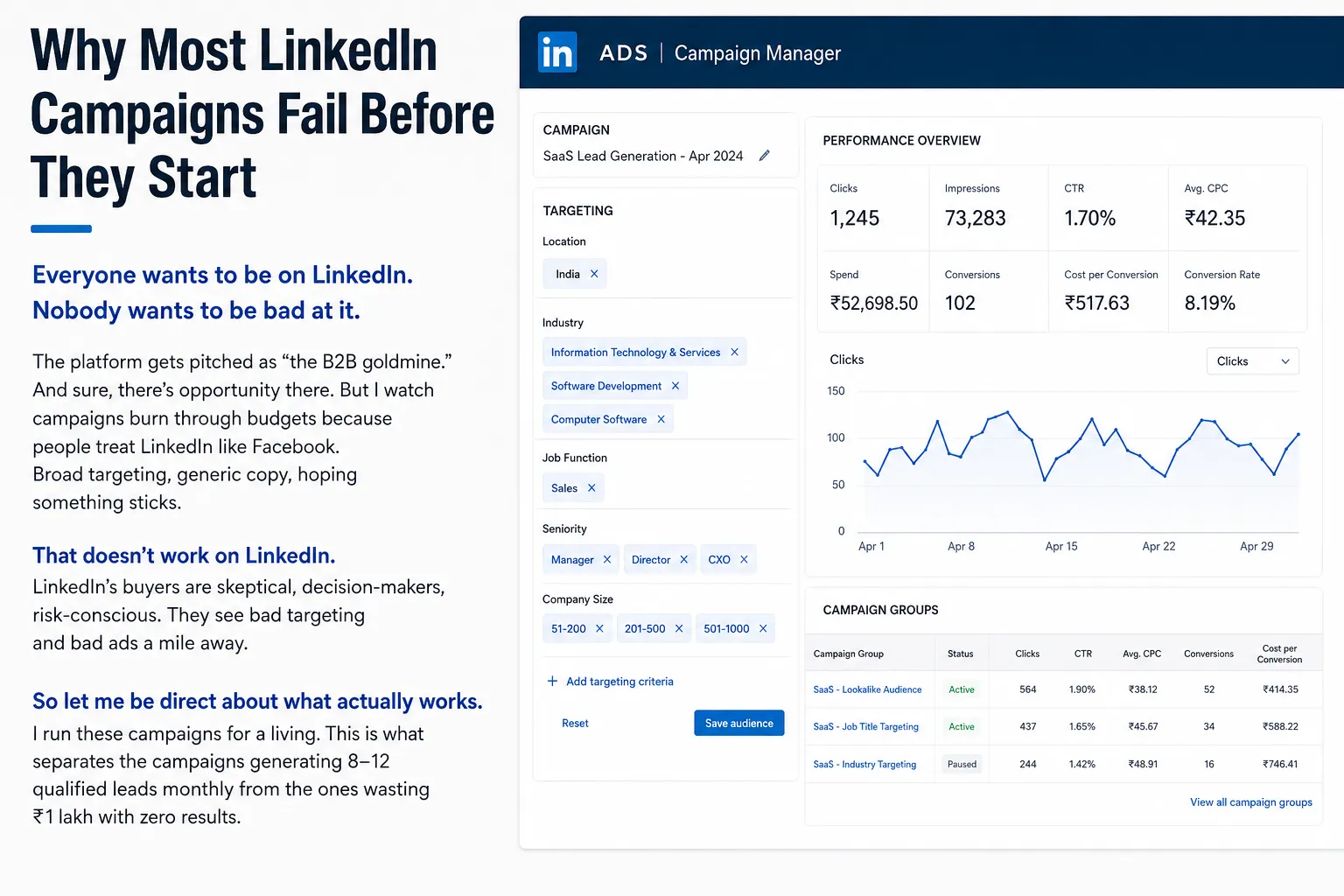Remove the India location tag

click(594, 274)
